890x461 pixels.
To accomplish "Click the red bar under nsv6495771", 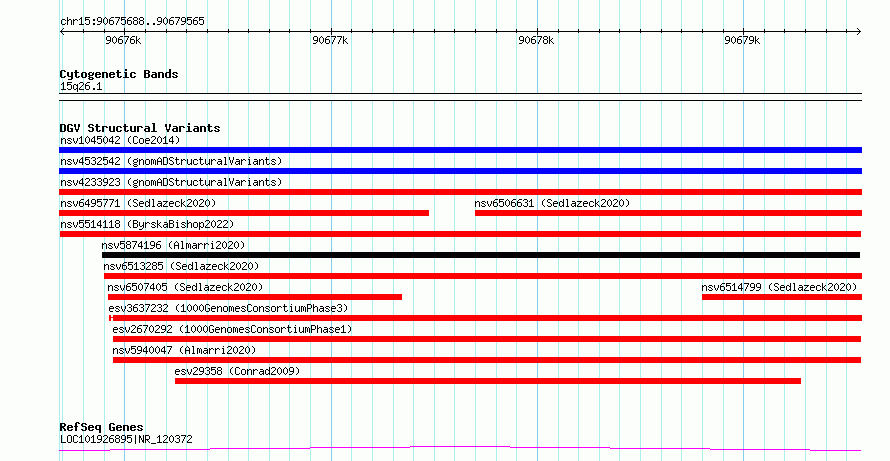I will 244,213.
